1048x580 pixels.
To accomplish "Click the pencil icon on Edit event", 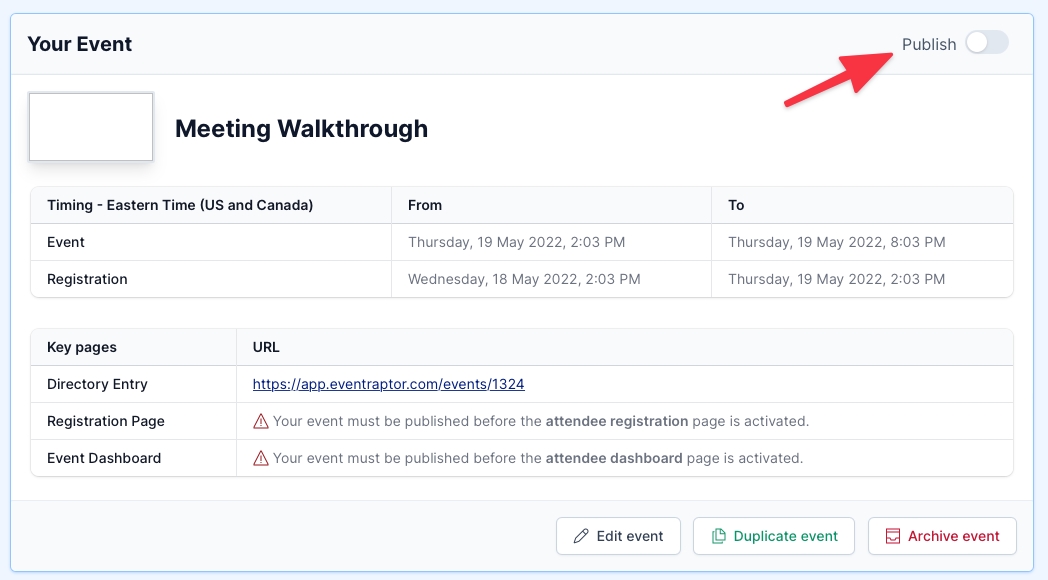I will click(581, 536).
